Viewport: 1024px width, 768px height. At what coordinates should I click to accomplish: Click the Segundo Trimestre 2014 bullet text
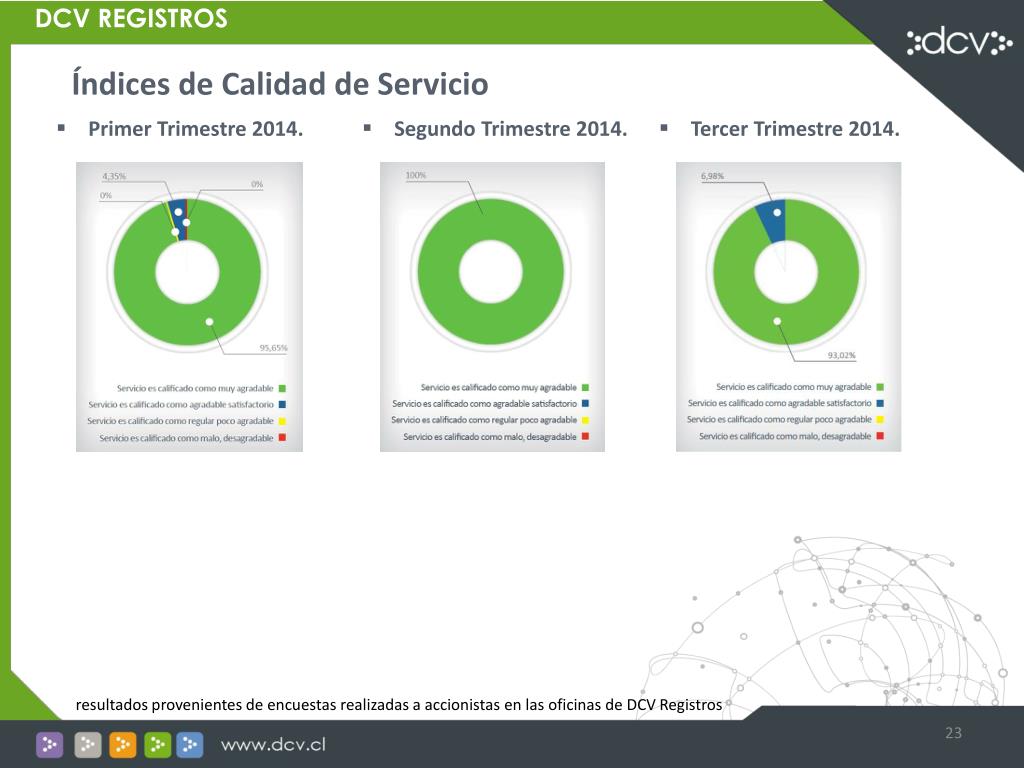(x=510, y=129)
